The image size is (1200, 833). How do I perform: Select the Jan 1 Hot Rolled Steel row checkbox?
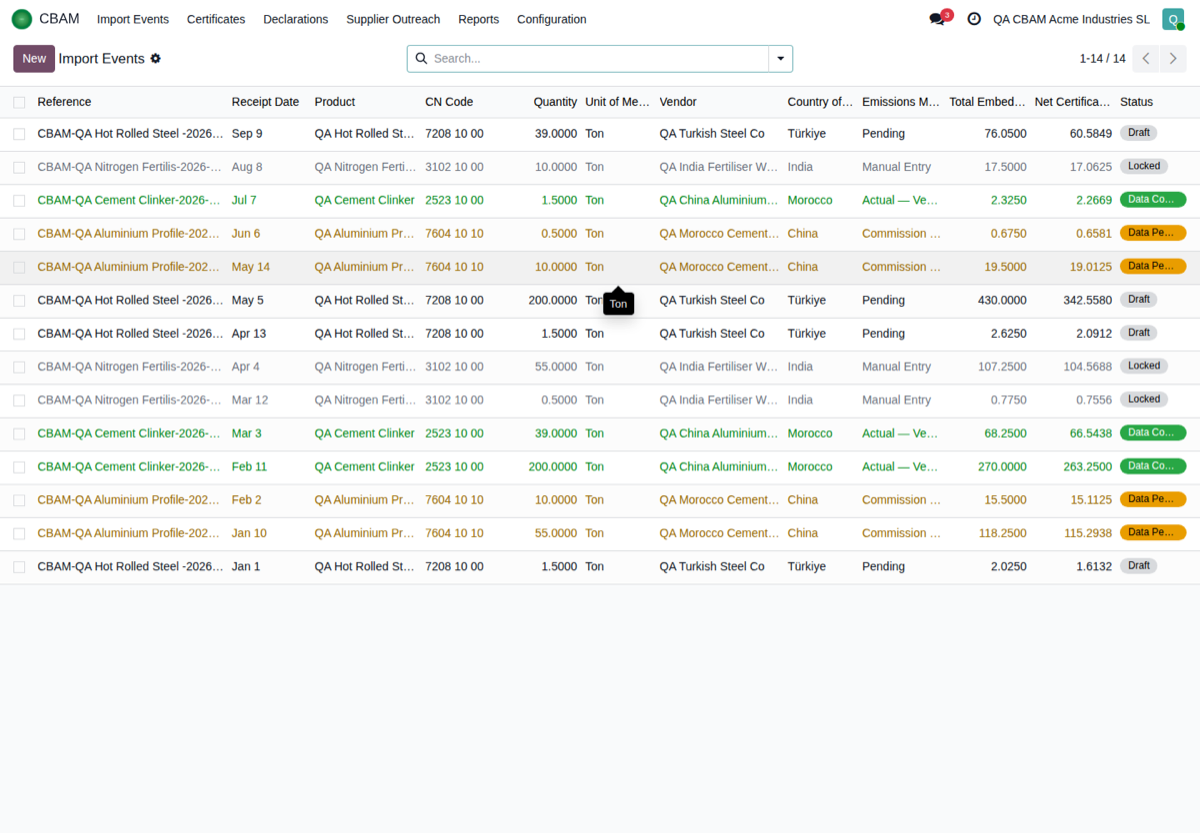(x=19, y=567)
